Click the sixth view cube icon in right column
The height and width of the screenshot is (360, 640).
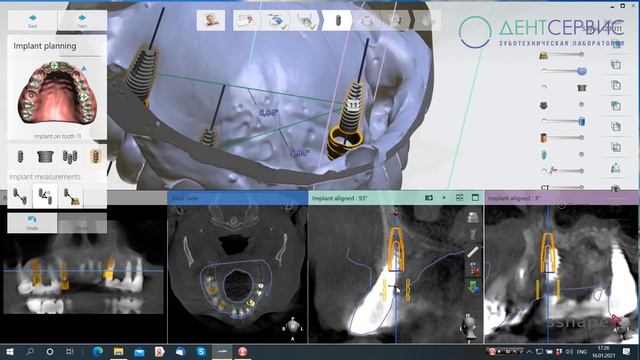pos(616,147)
